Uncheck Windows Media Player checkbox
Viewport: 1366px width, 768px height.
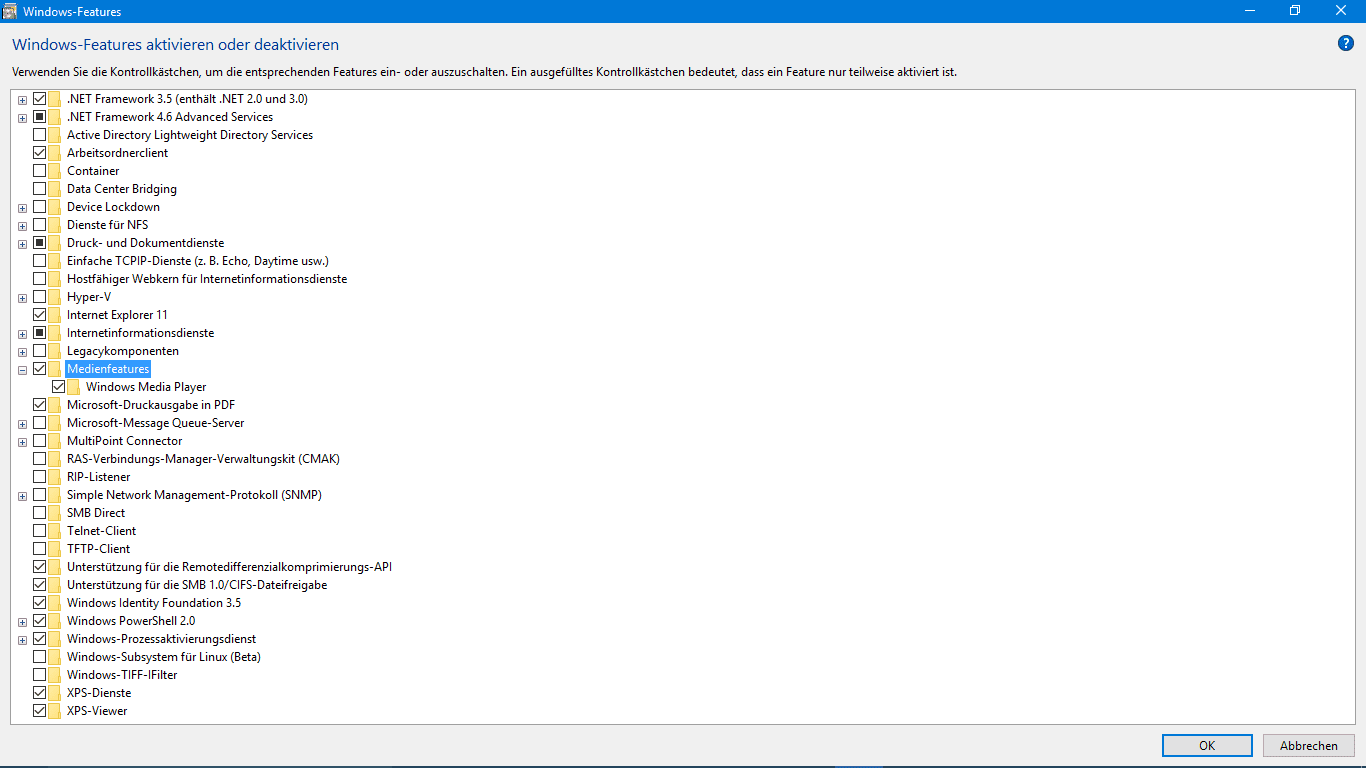(x=59, y=387)
